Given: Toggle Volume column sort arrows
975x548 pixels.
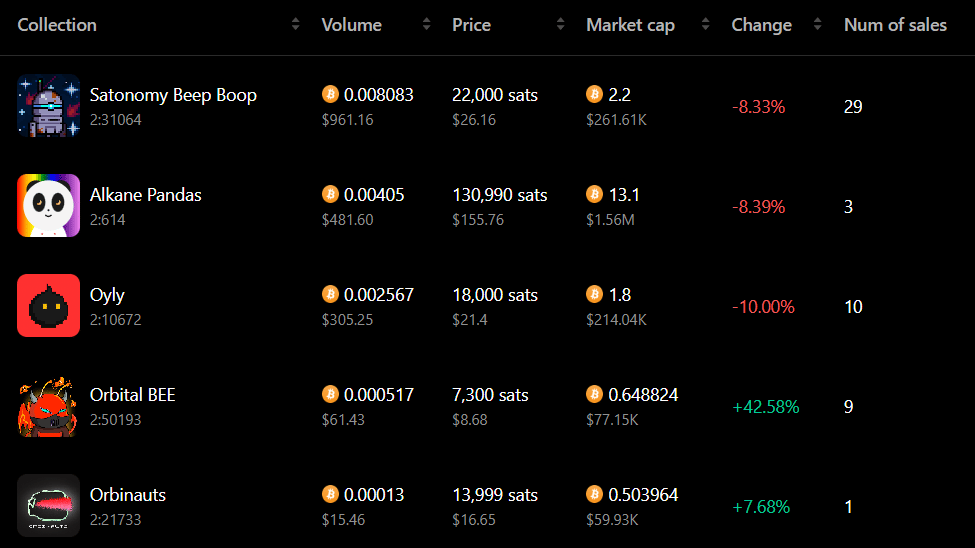Looking at the screenshot, I should pos(427,24).
